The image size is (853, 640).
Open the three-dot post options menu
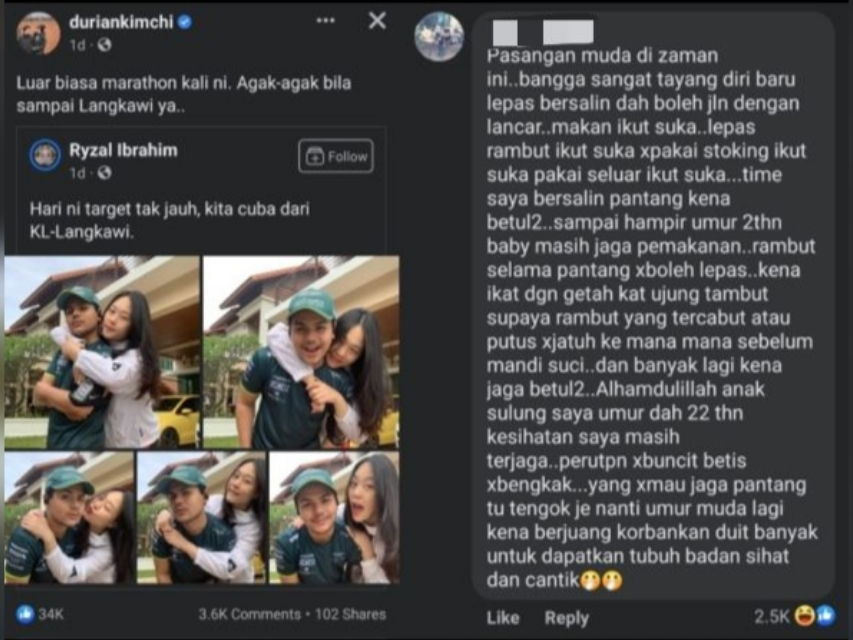click(325, 21)
